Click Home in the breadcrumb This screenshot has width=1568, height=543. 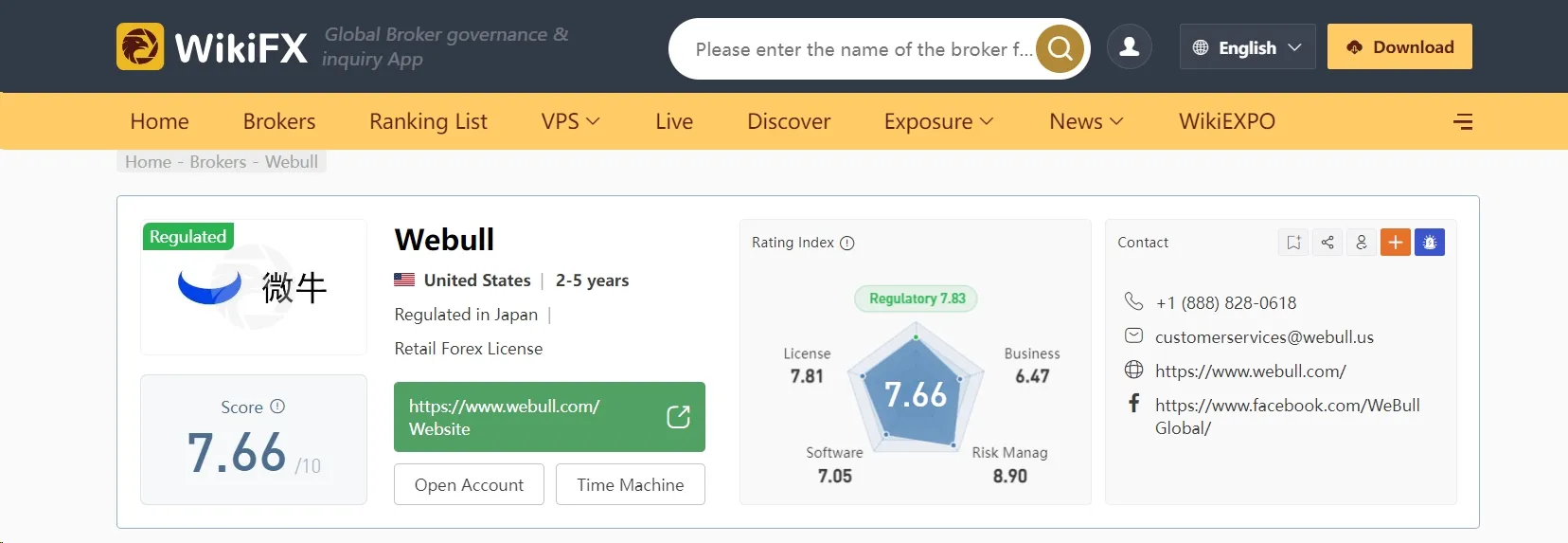click(x=148, y=161)
